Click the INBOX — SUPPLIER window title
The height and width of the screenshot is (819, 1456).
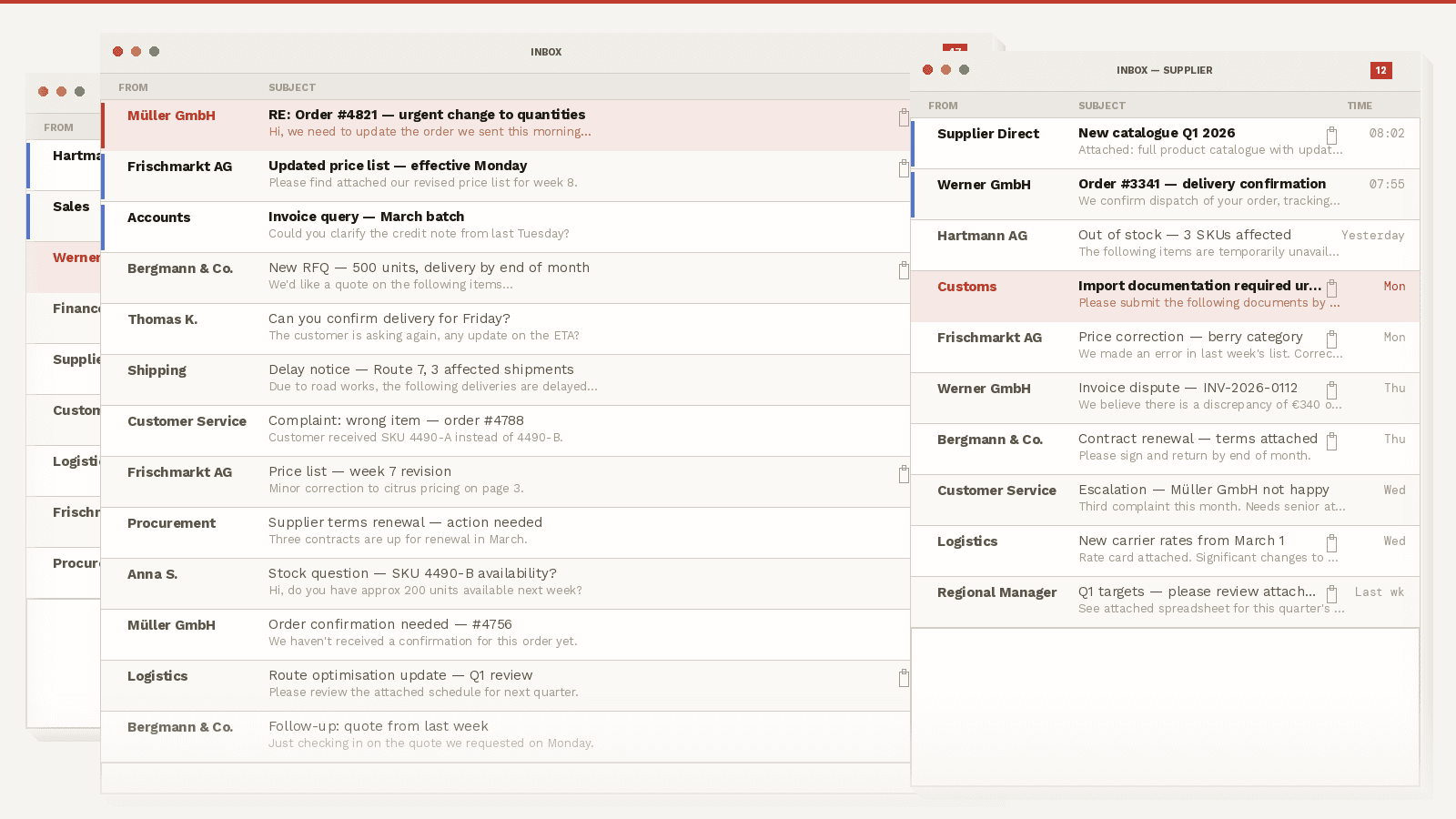point(1165,70)
